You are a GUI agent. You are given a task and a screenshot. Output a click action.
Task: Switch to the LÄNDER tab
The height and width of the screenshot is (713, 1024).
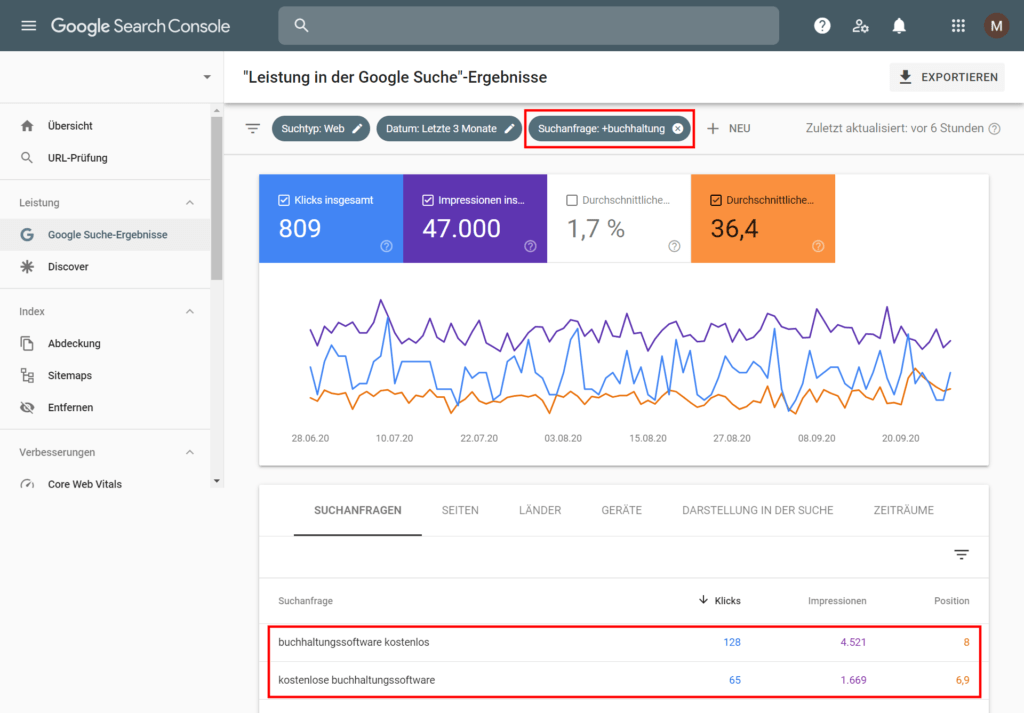coord(540,511)
